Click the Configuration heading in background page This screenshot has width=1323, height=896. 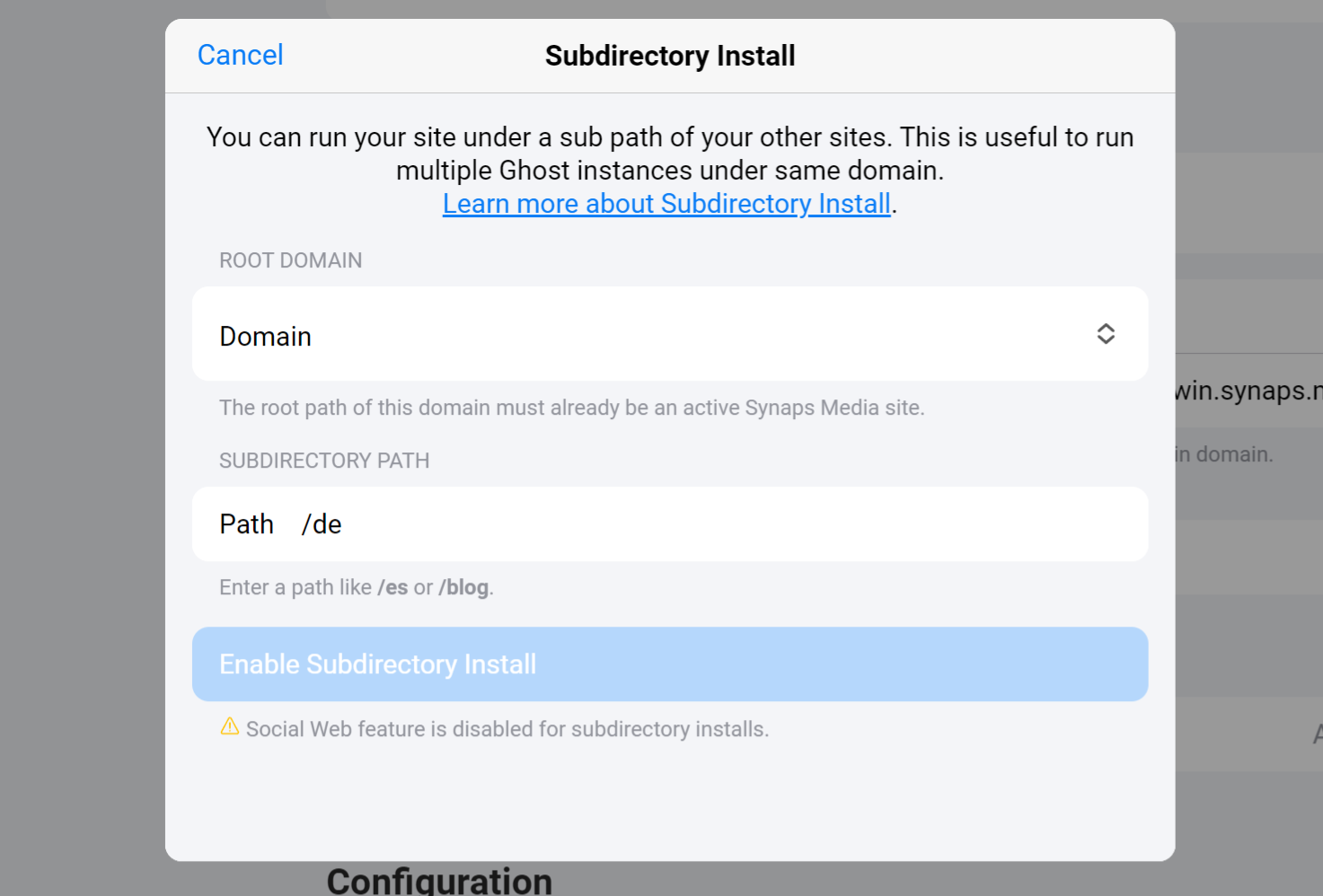point(439,881)
